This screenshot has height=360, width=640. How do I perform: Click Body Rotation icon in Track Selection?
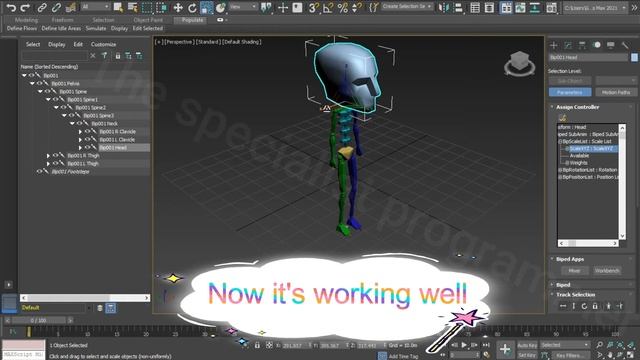click(584, 306)
